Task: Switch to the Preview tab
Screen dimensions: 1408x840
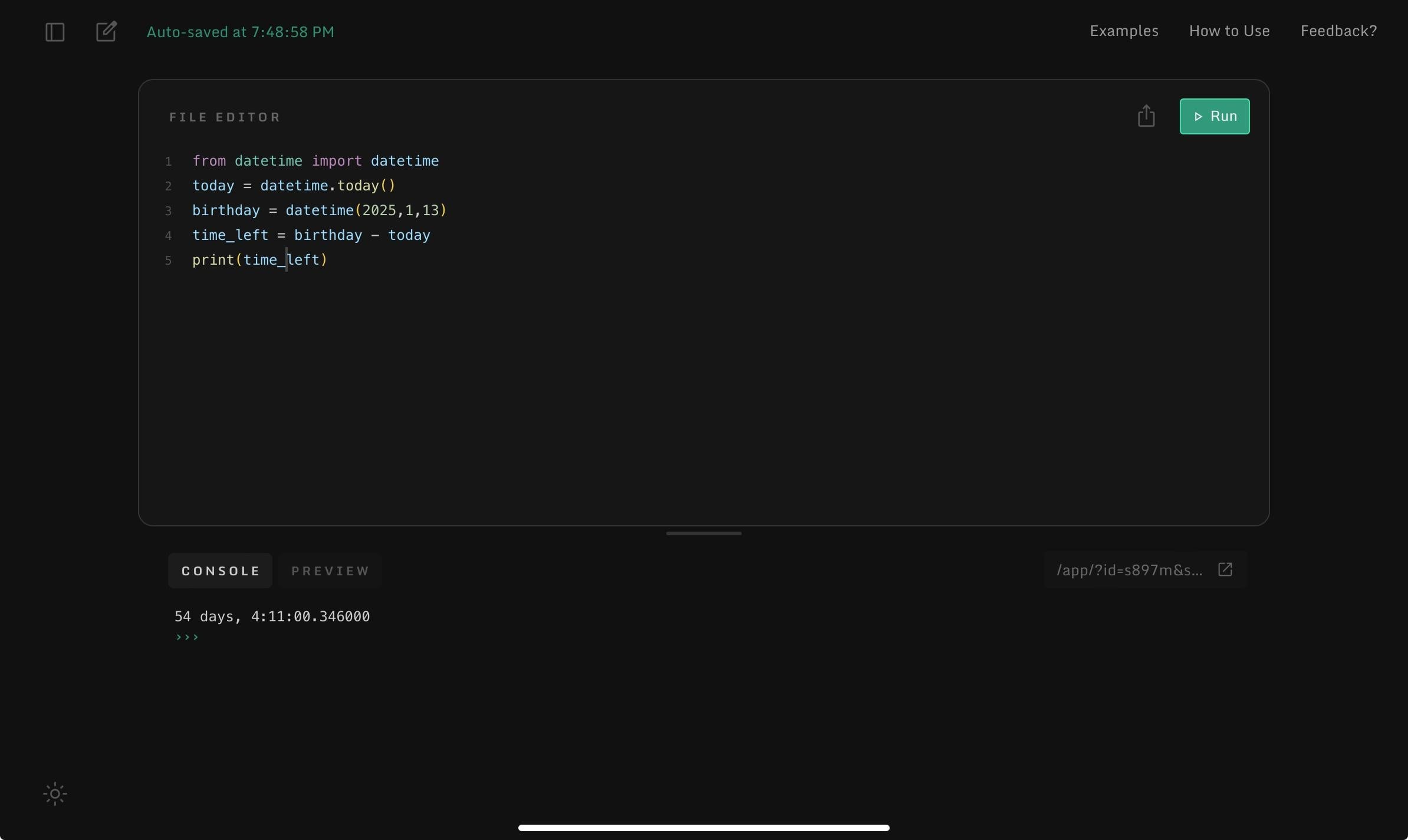Action: tap(330, 570)
